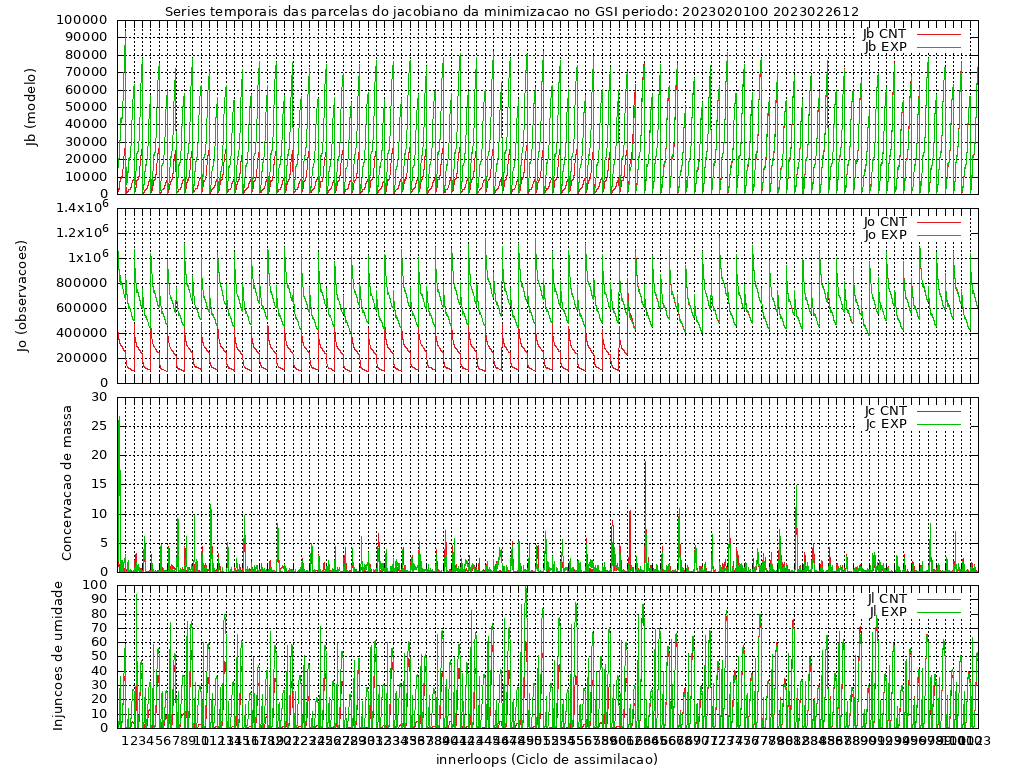Click the 1.4x10^6 tick label on Jo axis
The height and width of the screenshot is (768, 1024).
tap(81, 207)
